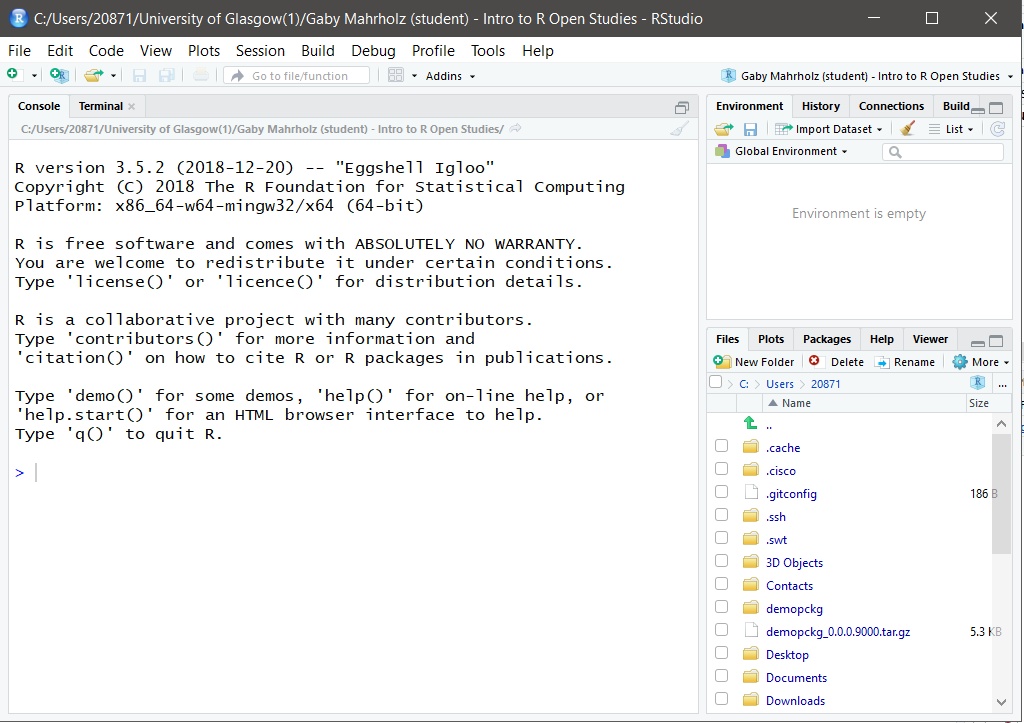Viewport: 1024px width, 723px height.
Task: Click the Create a Project icon
Action: (x=59, y=75)
